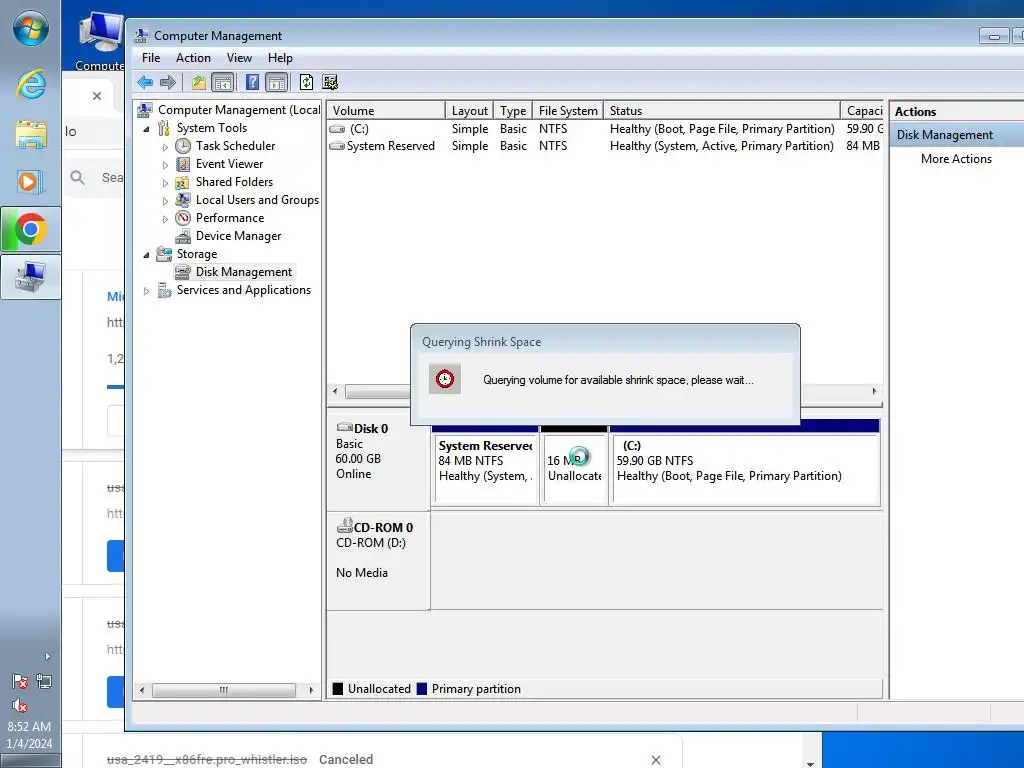Select the Event Viewer icon

(183, 164)
